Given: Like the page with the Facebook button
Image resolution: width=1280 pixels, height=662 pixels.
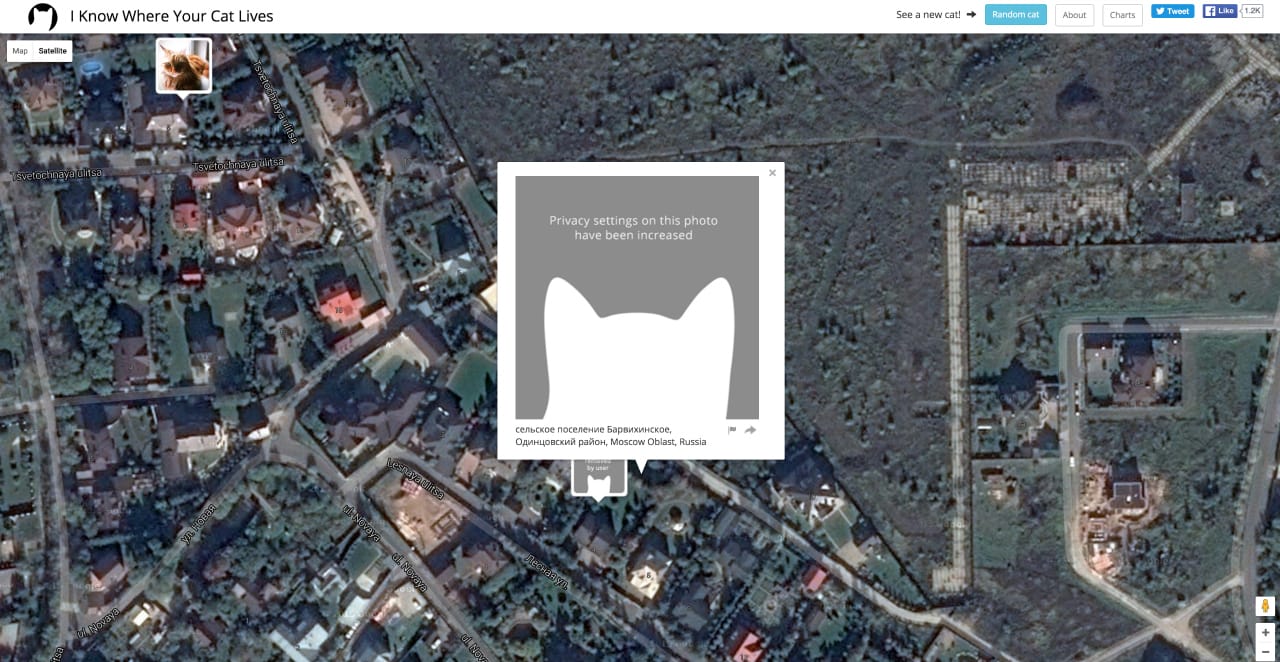Looking at the screenshot, I should pyautogui.click(x=1218, y=10).
